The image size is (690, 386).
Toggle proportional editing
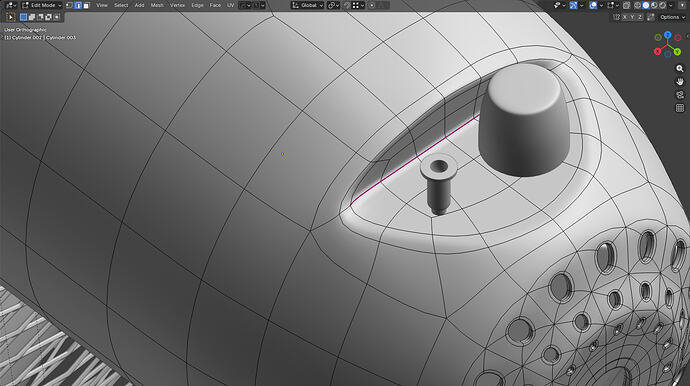pyautogui.click(x=372, y=5)
